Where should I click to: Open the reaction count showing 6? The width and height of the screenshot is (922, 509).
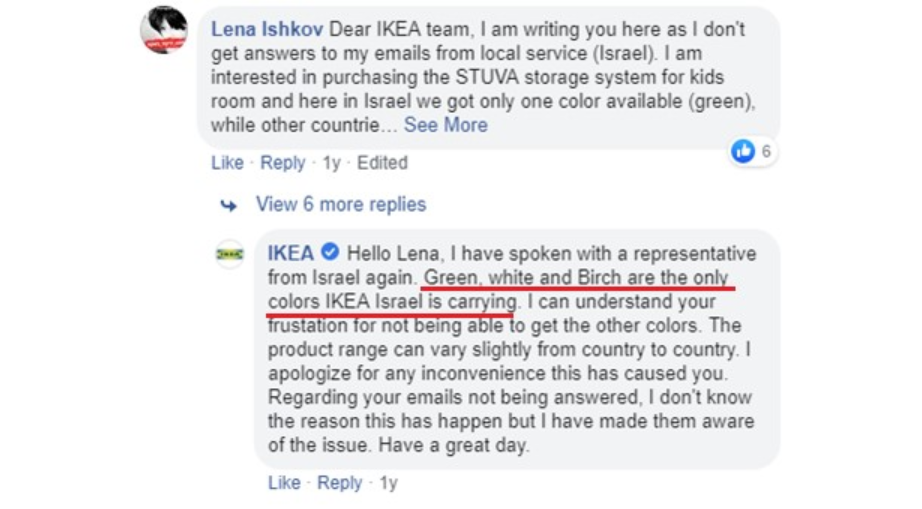click(766, 151)
